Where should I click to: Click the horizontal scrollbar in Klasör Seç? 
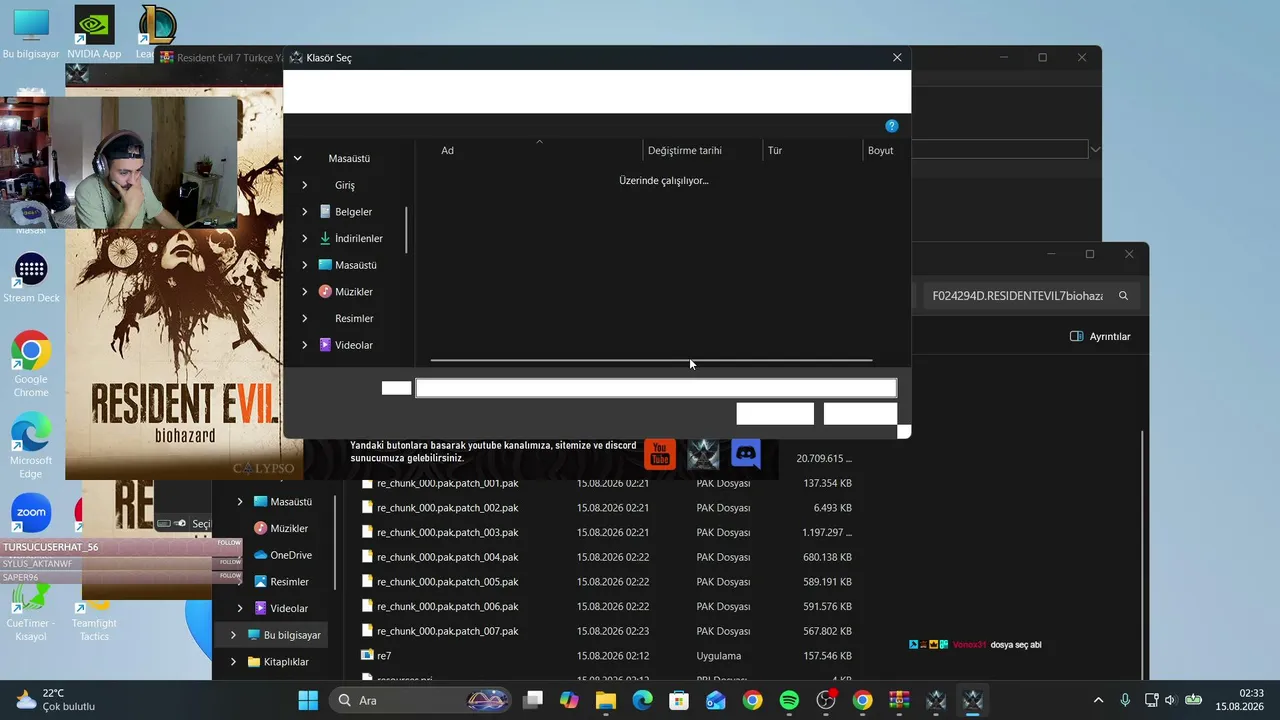coord(651,360)
